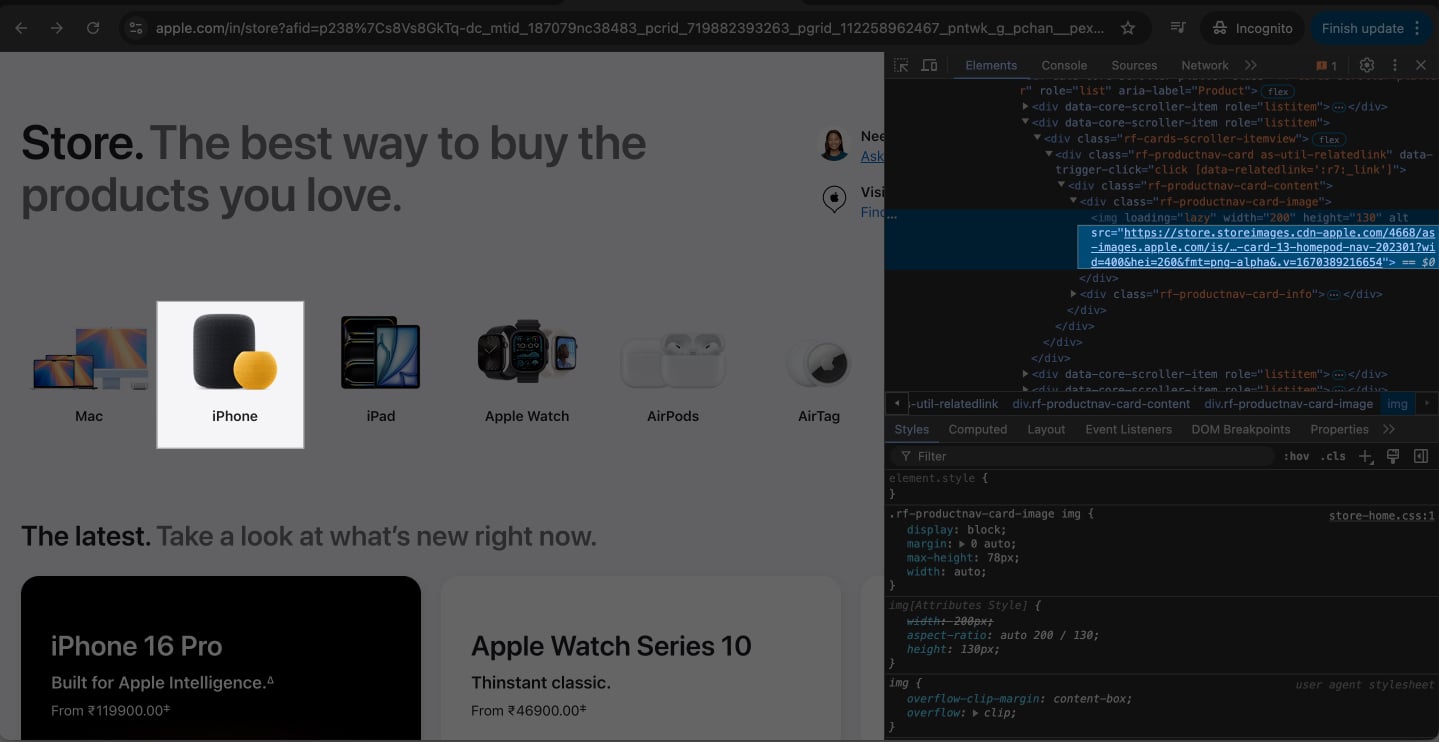The height and width of the screenshot is (742, 1439).
Task: Add a new style rule with plus icon
Action: click(1365, 456)
